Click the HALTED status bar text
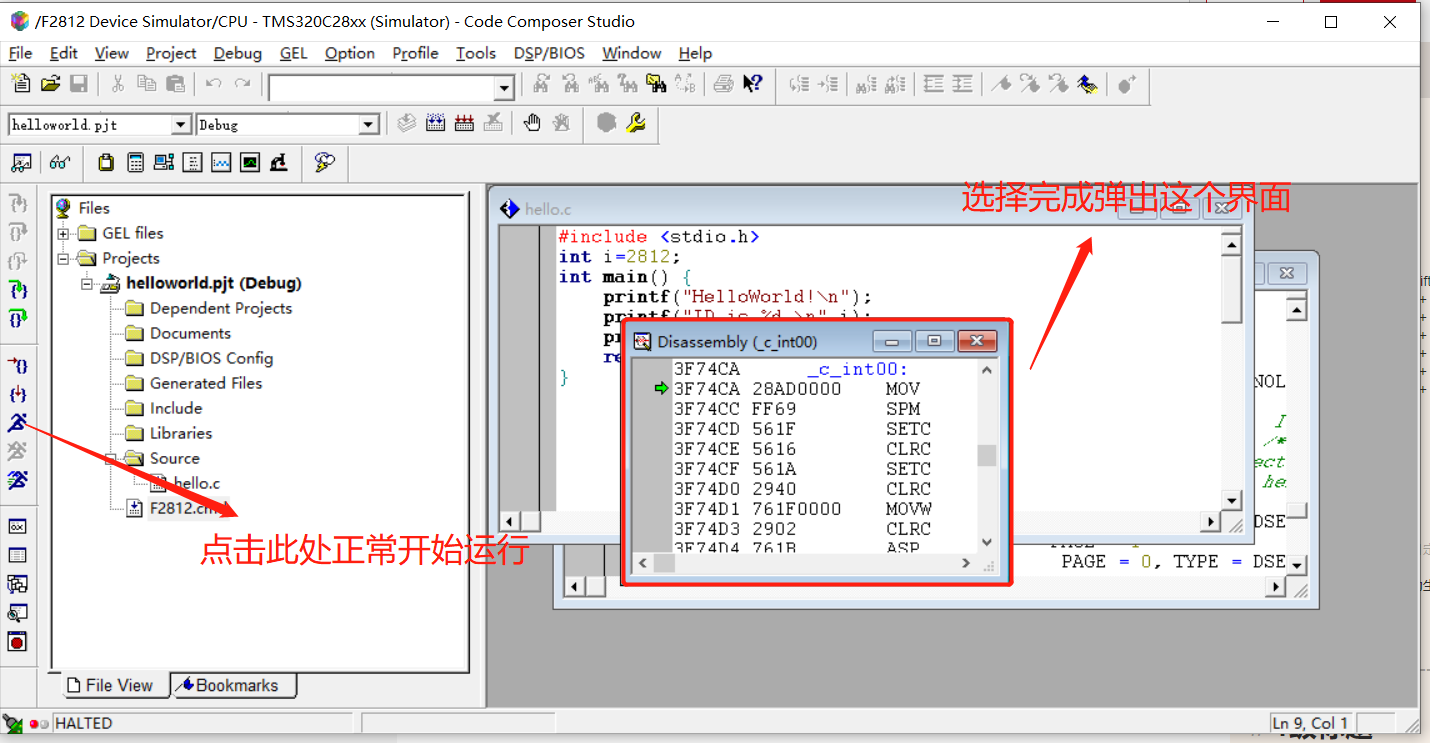1430x743 pixels. click(83, 723)
